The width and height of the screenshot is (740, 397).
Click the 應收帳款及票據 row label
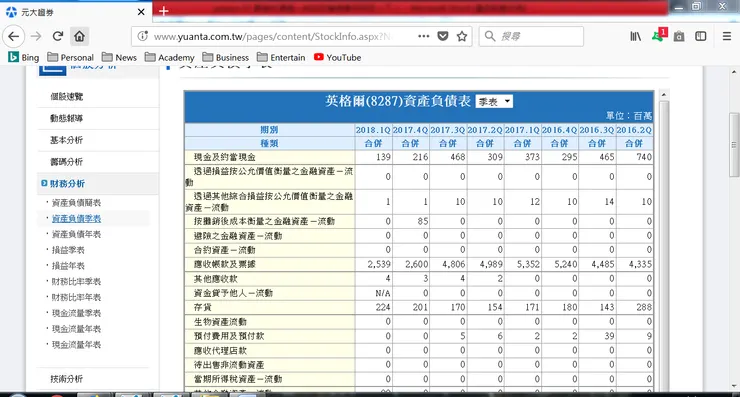[225, 264]
